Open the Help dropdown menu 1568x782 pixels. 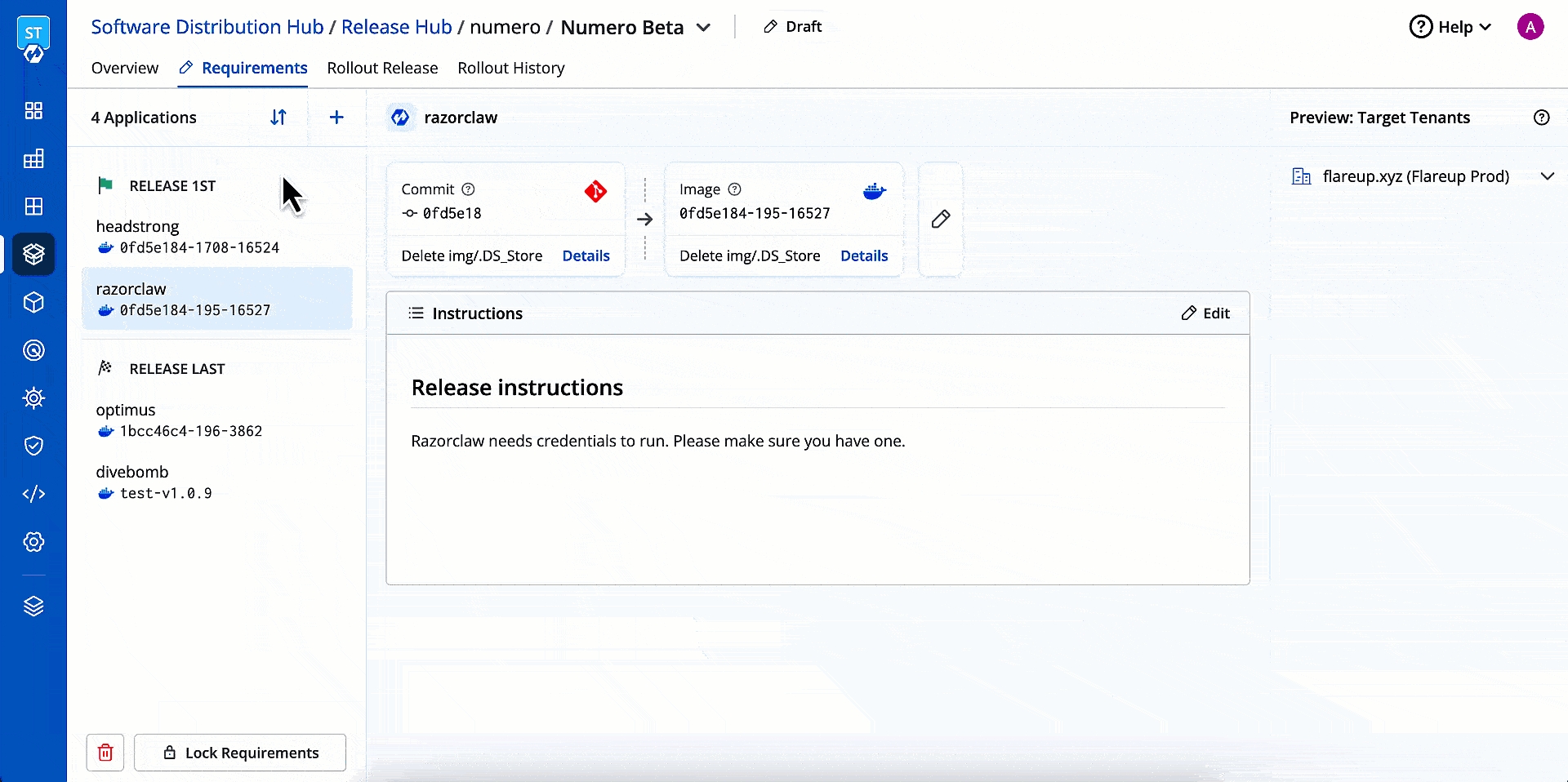point(1451,27)
